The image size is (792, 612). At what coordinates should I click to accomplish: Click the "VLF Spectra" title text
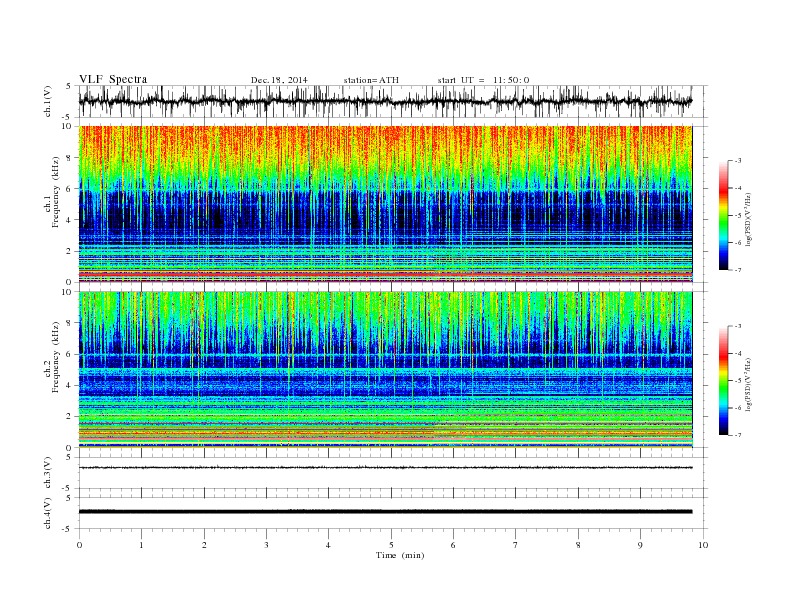click(113, 79)
